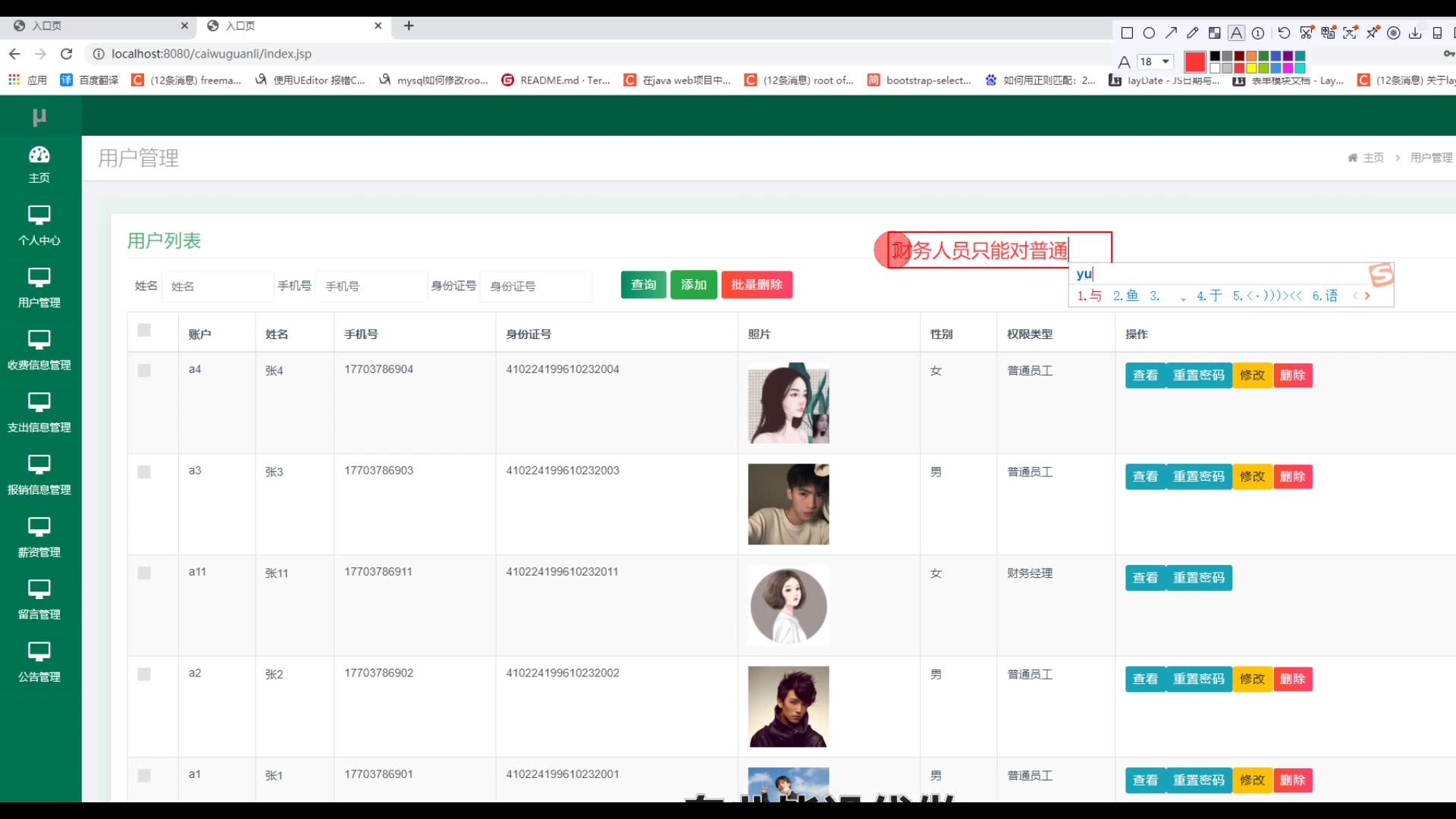
Task: Select the arrow annotation tool
Action: click(1171, 33)
